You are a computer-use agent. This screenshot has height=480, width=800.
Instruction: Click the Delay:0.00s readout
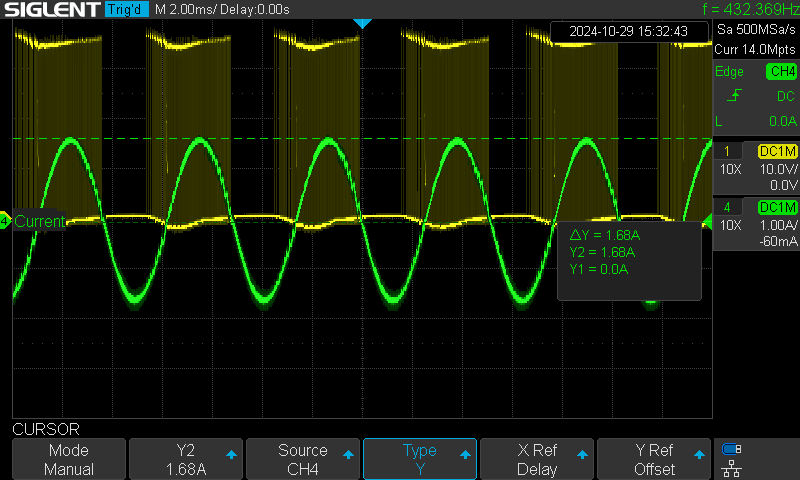255,10
